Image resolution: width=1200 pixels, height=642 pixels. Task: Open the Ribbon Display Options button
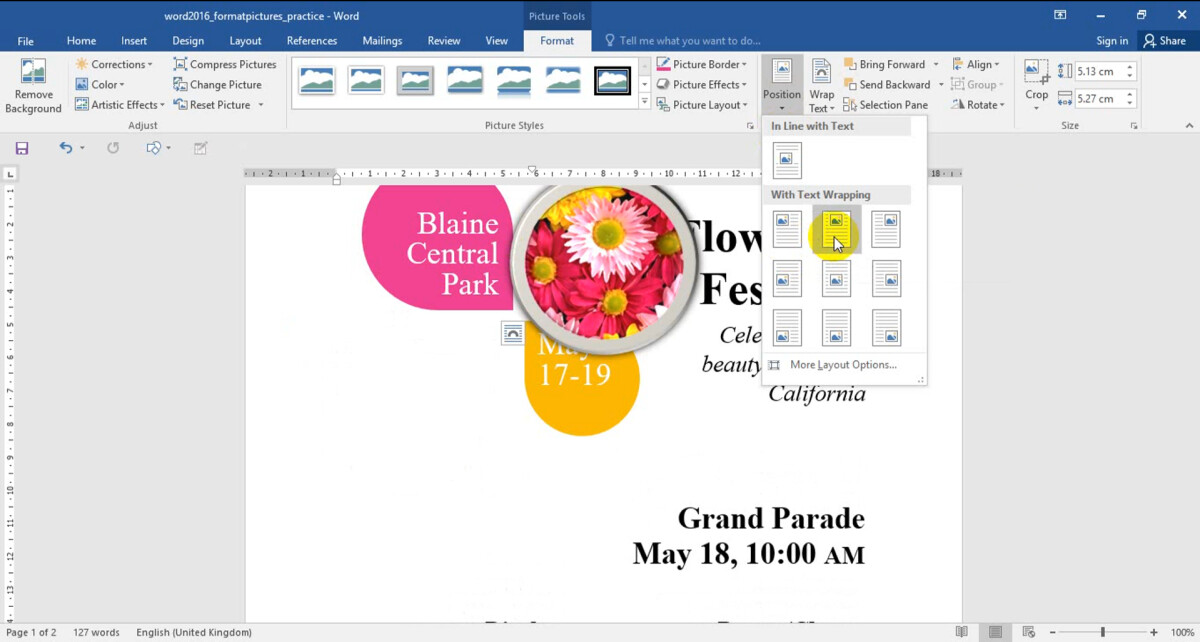point(1060,15)
